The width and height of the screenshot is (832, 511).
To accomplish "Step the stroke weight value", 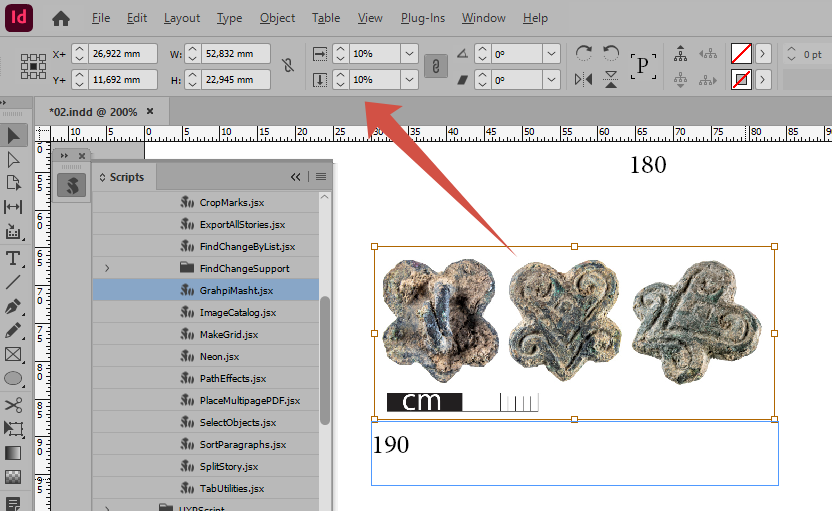I will coord(791,54).
